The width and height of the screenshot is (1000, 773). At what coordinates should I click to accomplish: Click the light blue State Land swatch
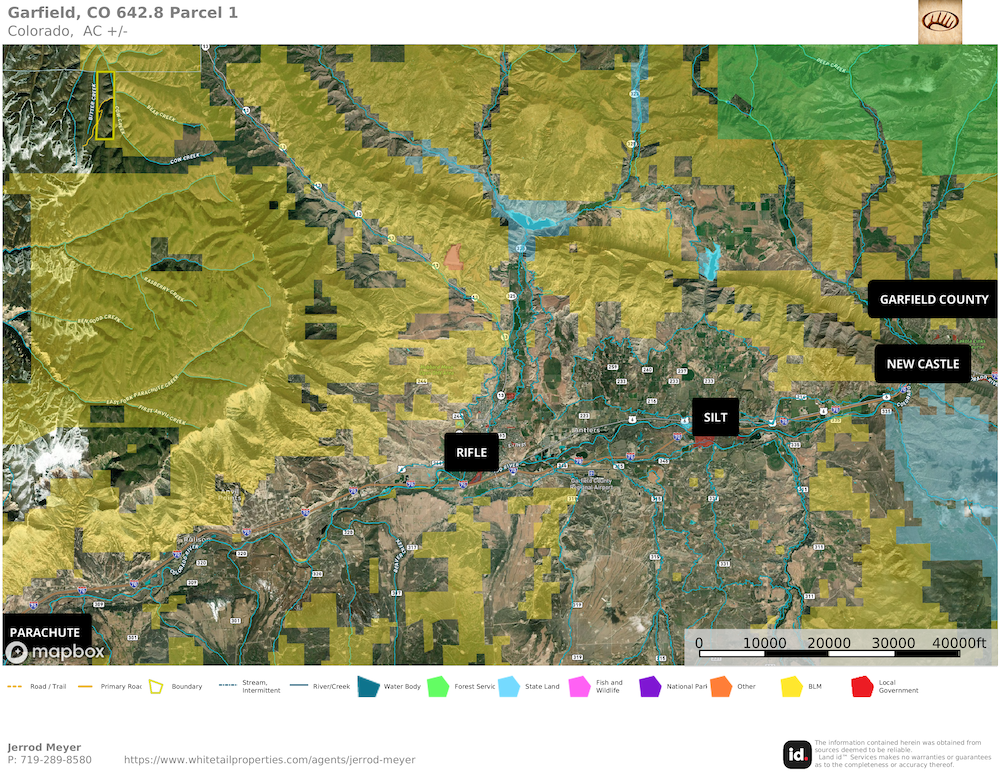coord(509,687)
